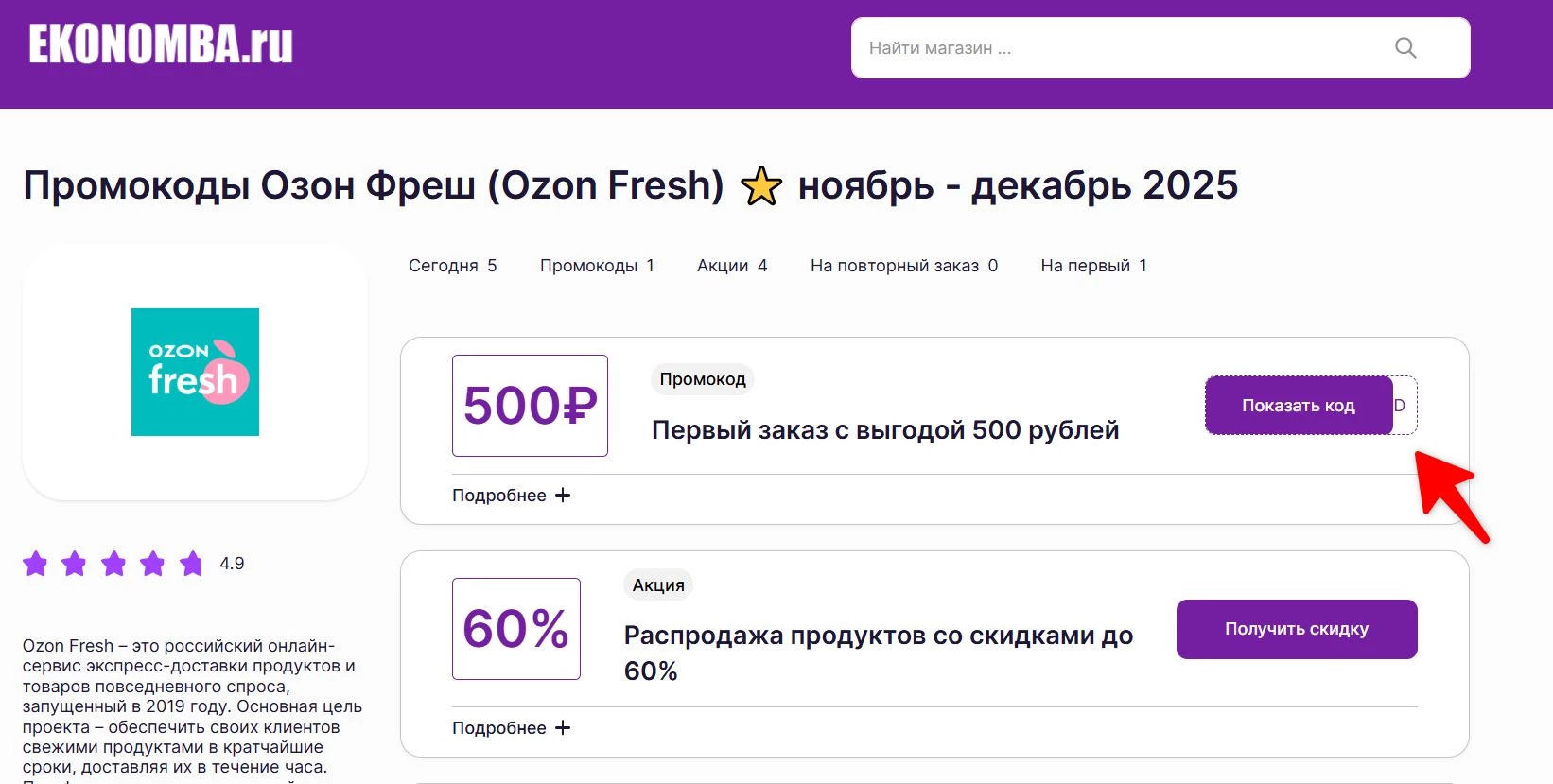The height and width of the screenshot is (784, 1553).
Task: Expand 'Подробнее' under the 500₽ promo
Action: 511,496
